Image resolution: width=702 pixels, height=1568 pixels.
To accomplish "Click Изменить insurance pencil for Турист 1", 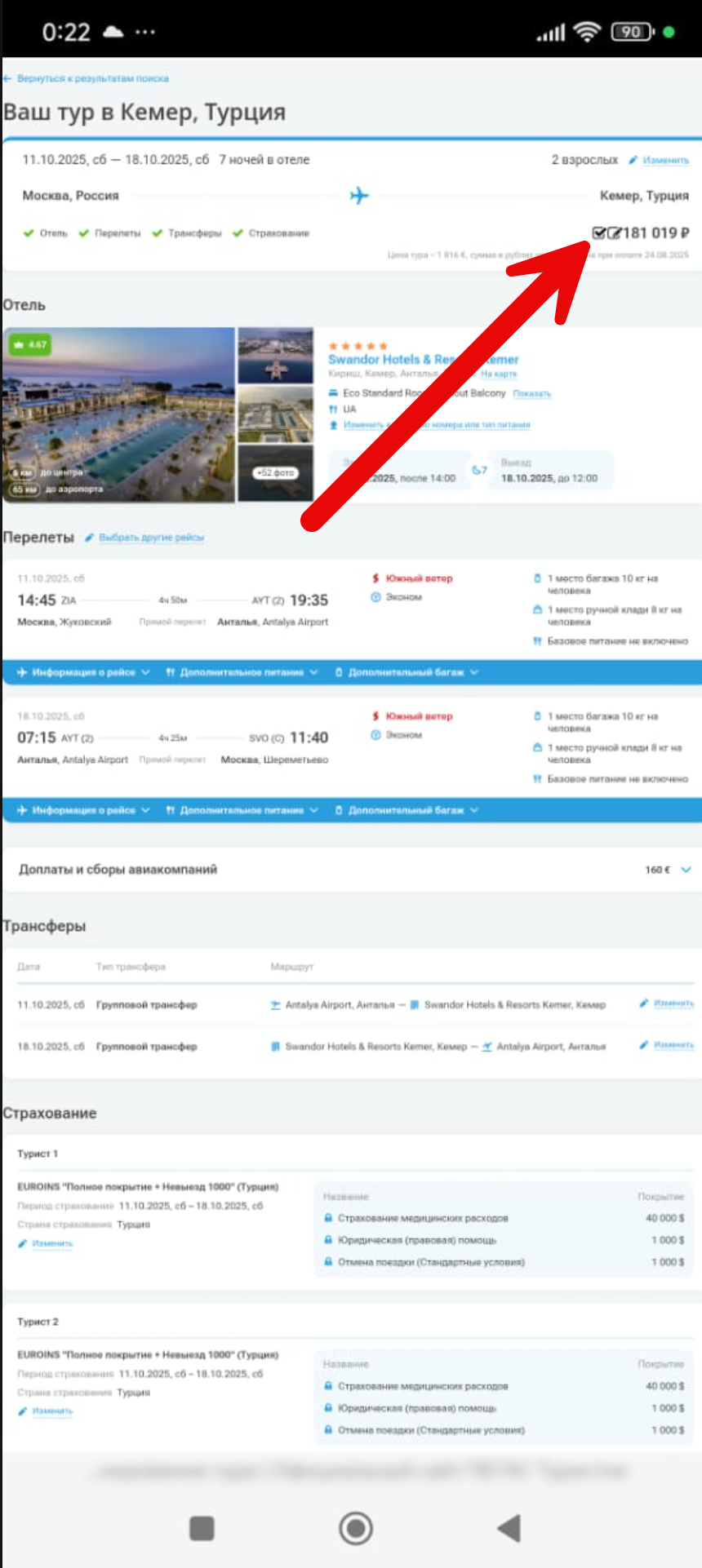I will pos(46,1243).
